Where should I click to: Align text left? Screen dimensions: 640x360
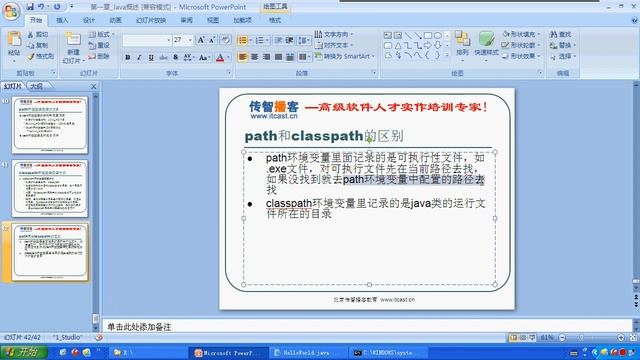[242, 57]
